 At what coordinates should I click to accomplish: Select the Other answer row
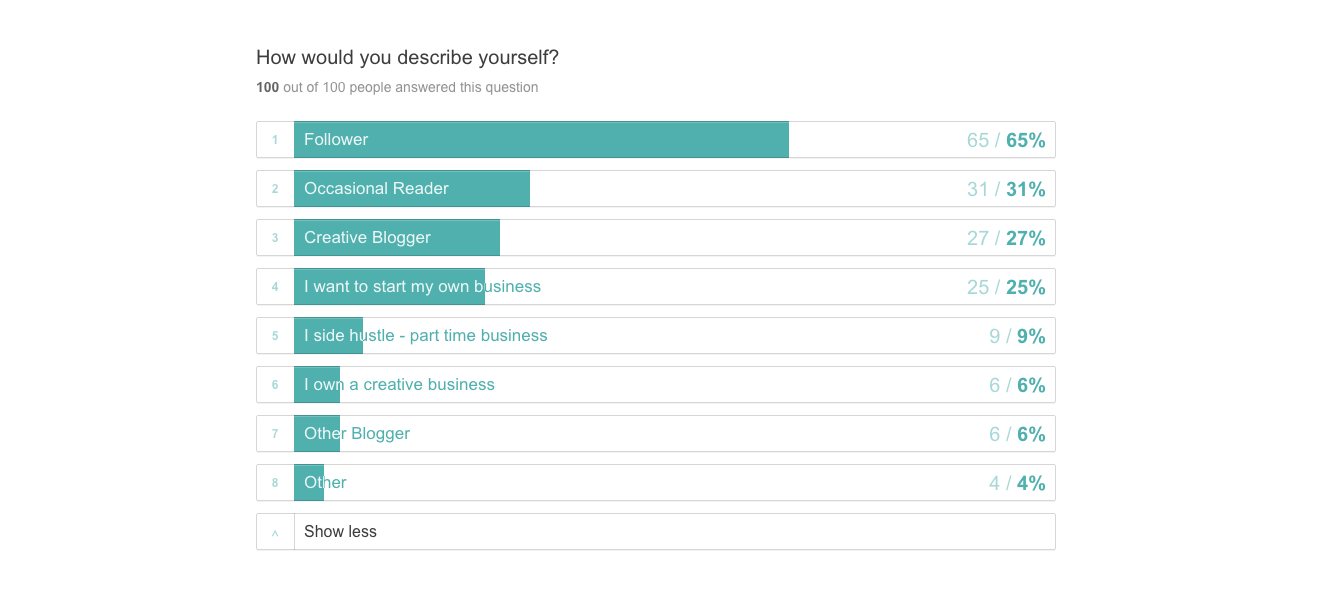(x=656, y=483)
